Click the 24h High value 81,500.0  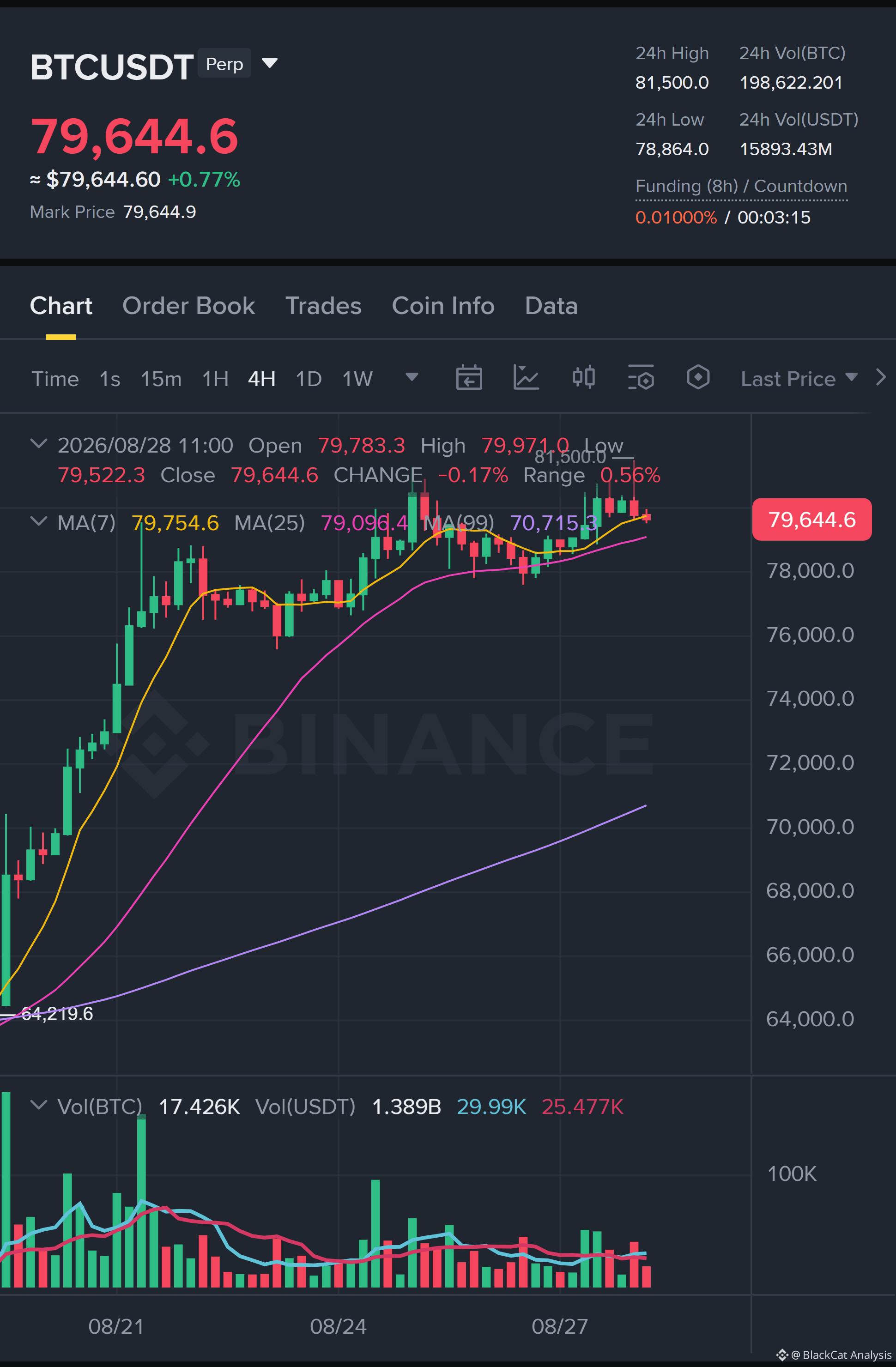click(672, 83)
